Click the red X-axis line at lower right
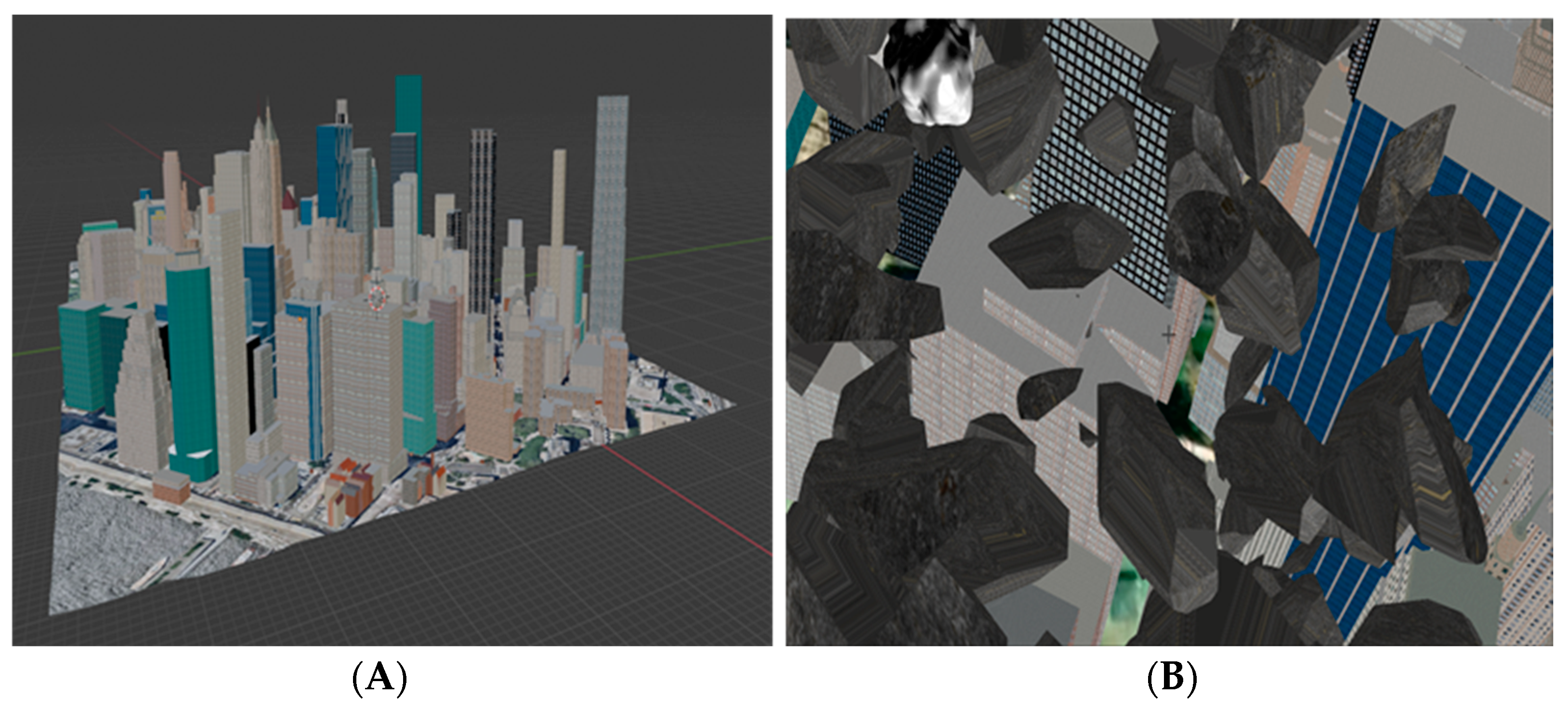1568x710 pixels. coord(688,501)
